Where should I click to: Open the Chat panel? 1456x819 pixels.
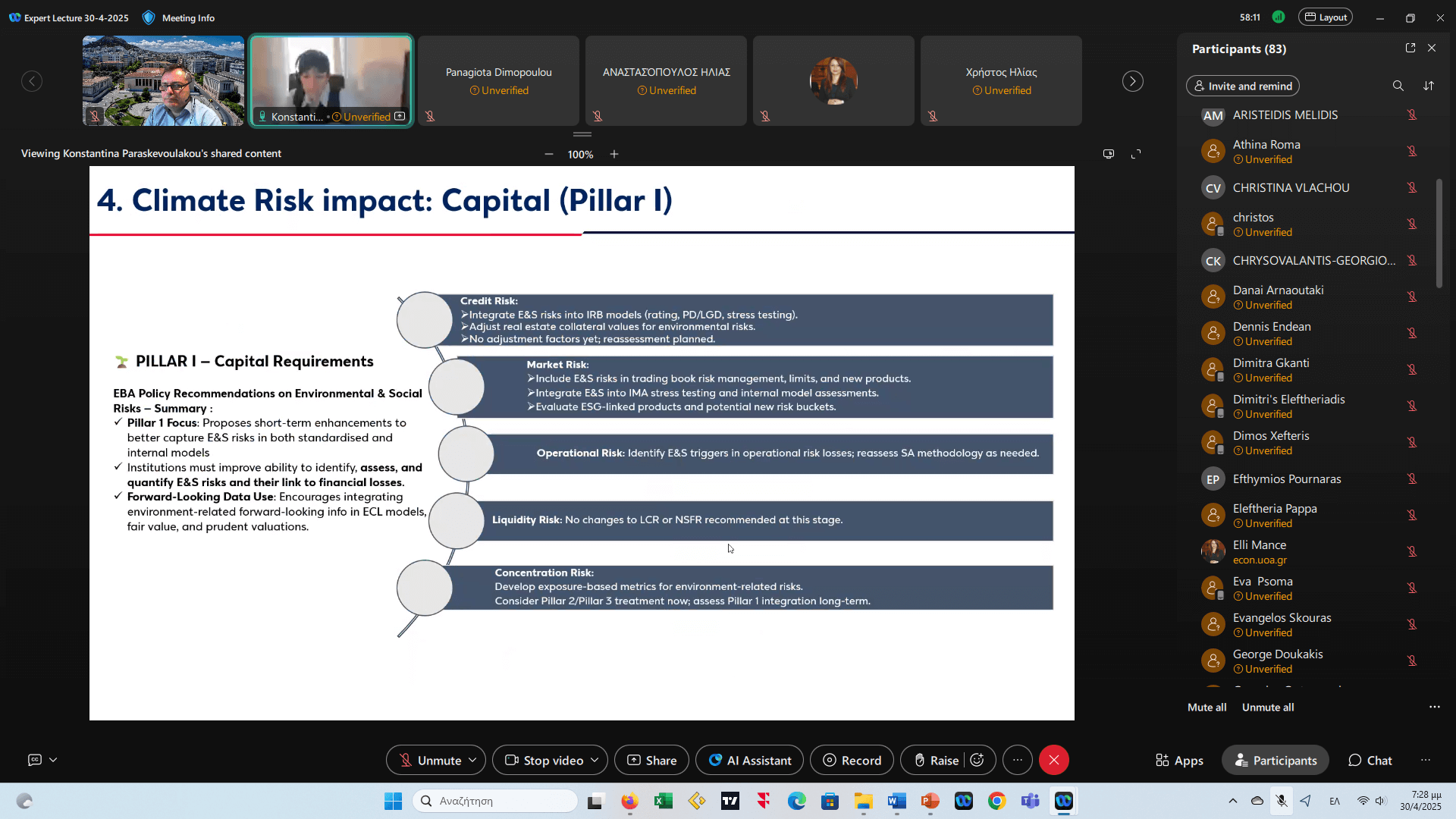(x=1370, y=760)
